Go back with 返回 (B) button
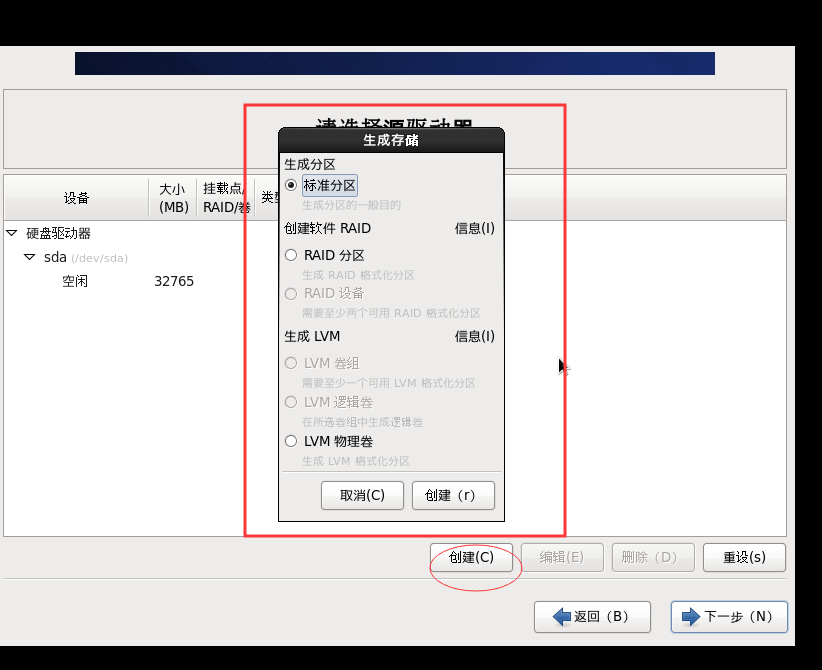Screen dimensions: 822x670 click(592, 617)
